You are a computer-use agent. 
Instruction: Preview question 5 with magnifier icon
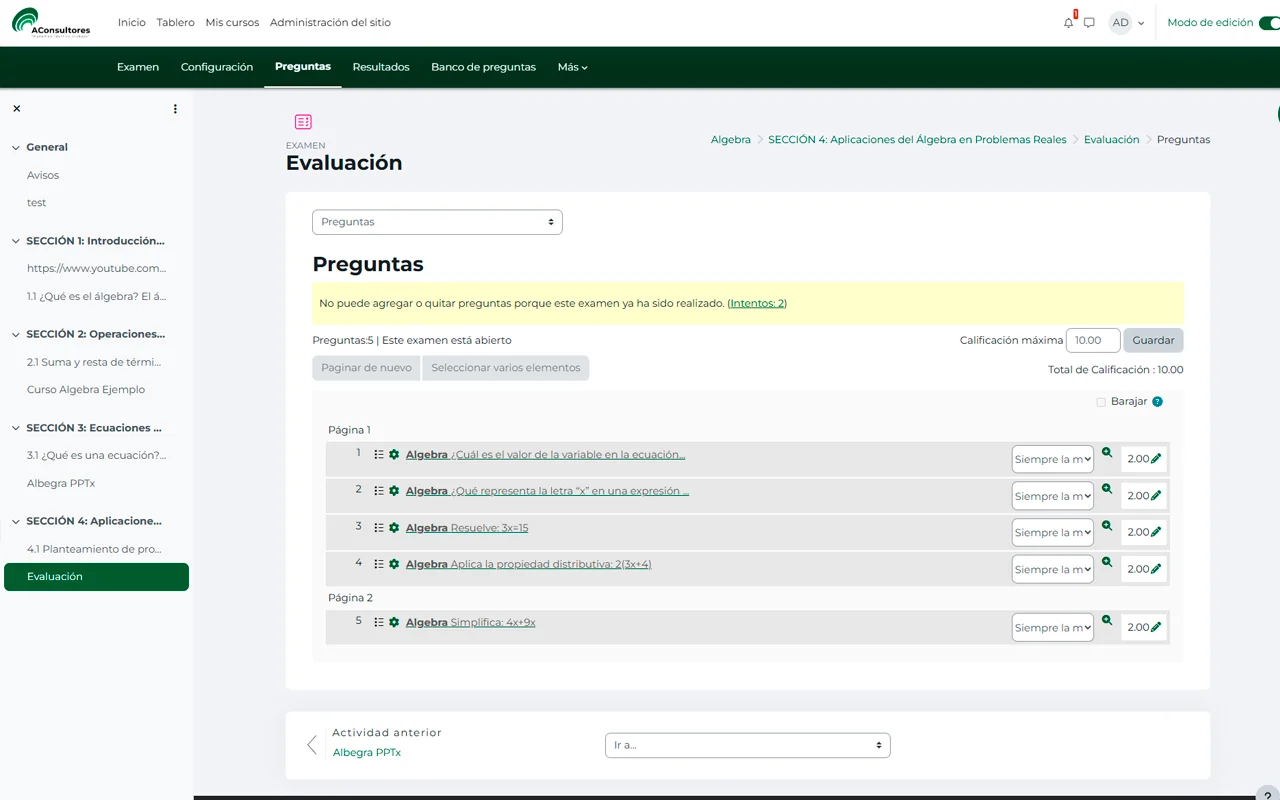point(1107,620)
